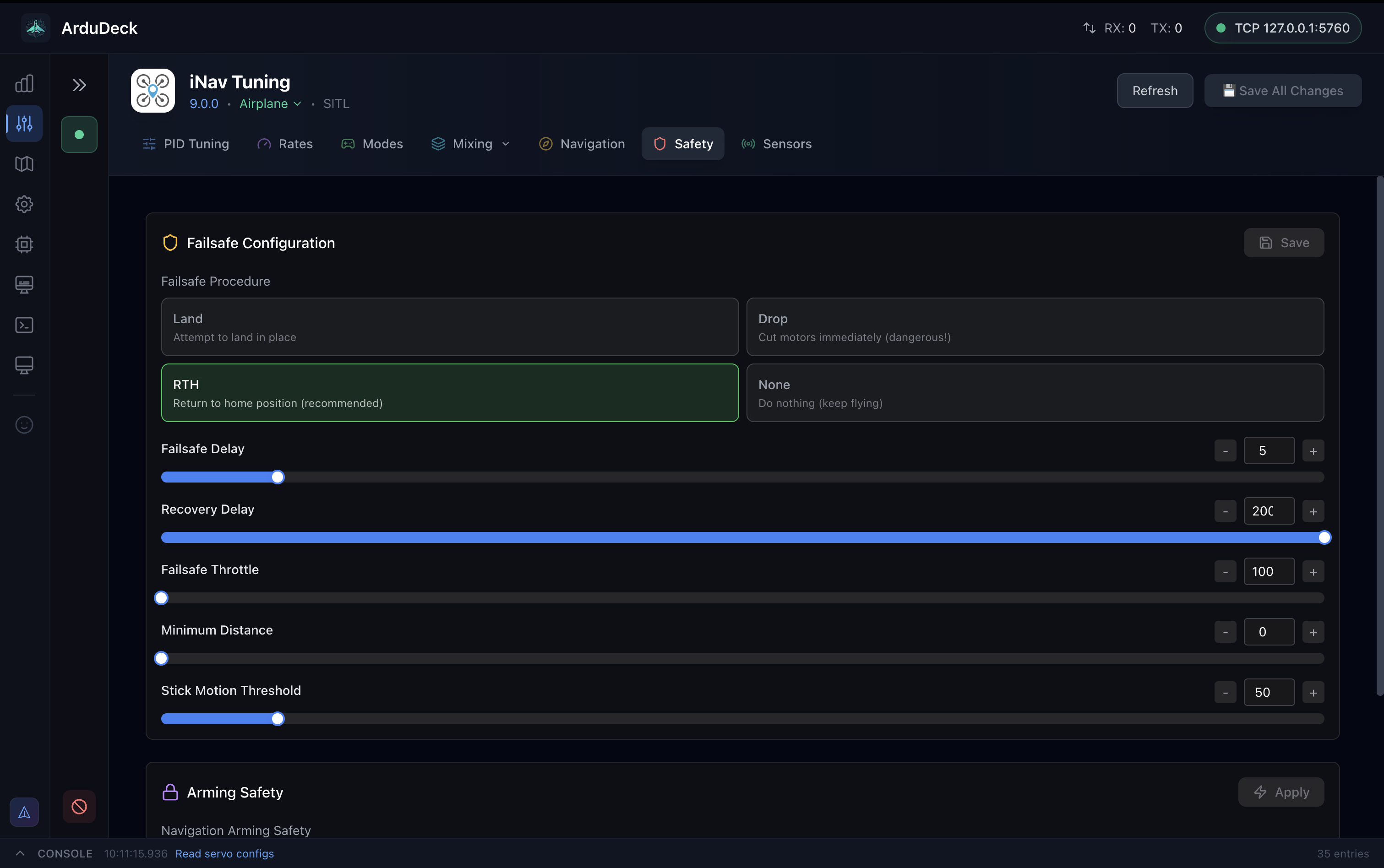Decrease Stick Motion Threshold with minus button
Screen dimensions: 1384x868
click(x=1225, y=693)
